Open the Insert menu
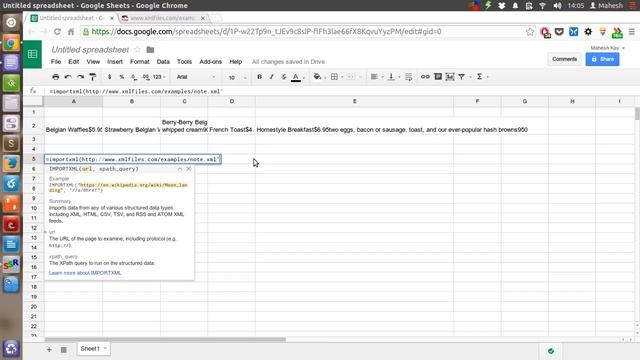Viewport: 640px width, 360px height. click(x=115, y=62)
